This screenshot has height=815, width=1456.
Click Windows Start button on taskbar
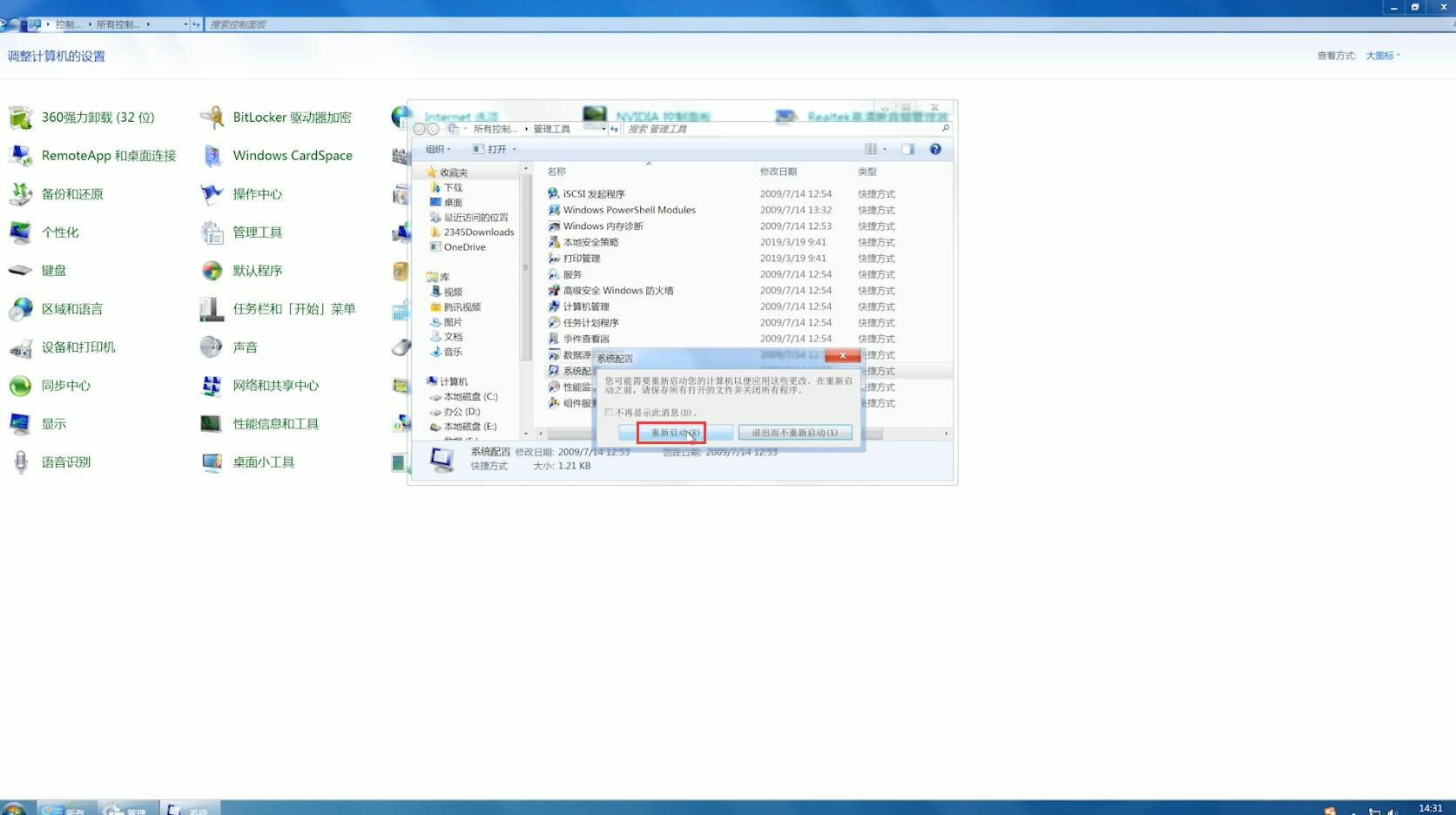13,810
